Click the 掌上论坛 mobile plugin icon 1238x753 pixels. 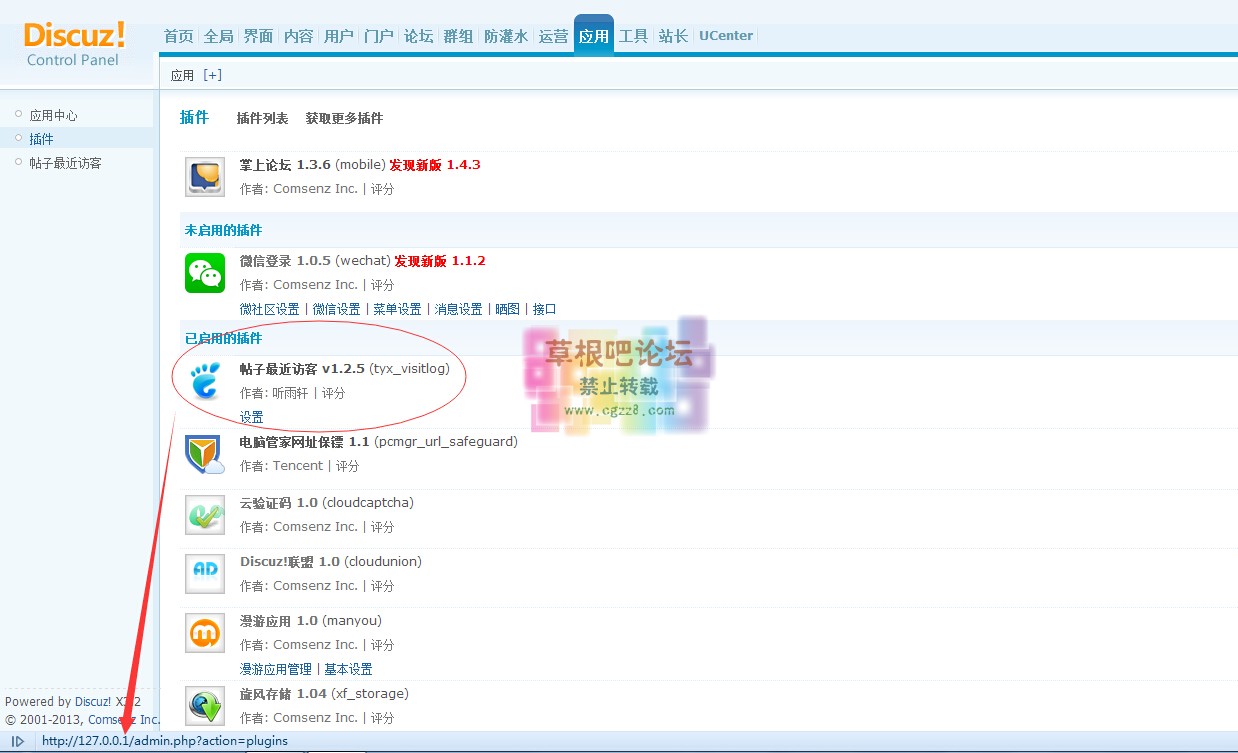click(204, 176)
